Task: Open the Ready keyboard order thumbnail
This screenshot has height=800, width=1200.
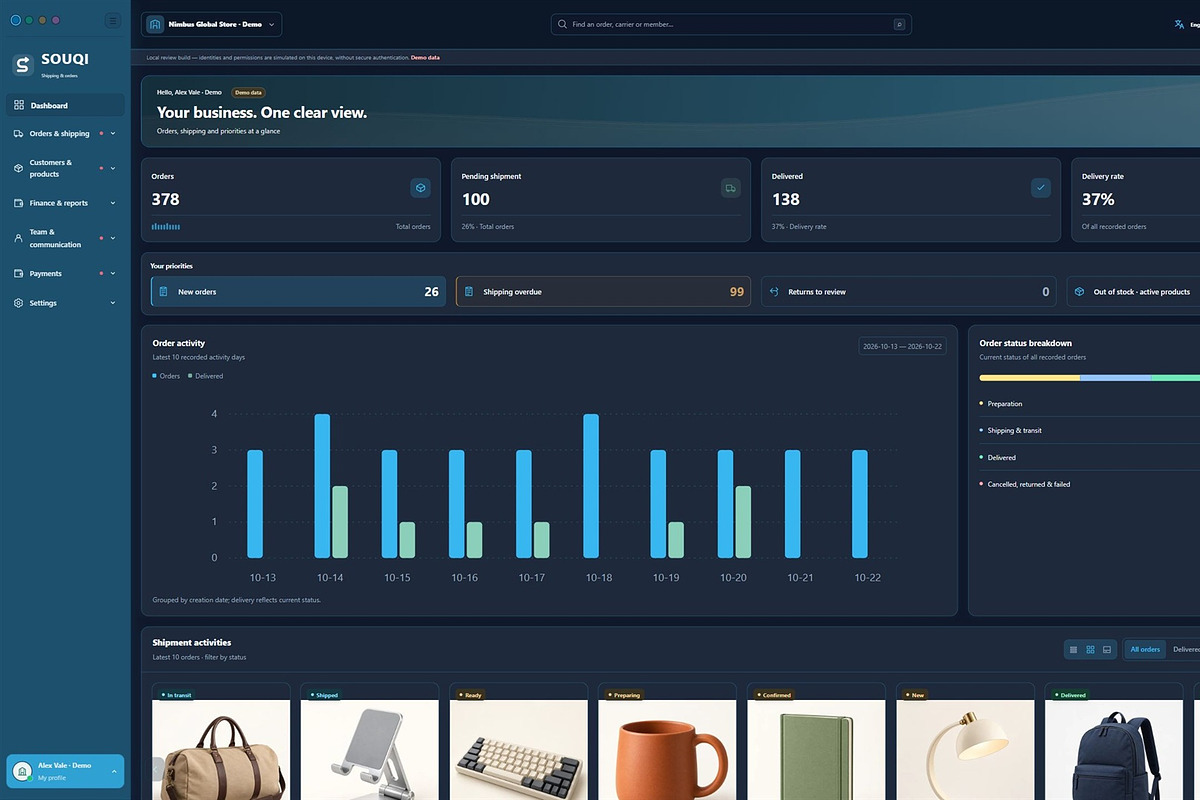Action: click(x=519, y=750)
